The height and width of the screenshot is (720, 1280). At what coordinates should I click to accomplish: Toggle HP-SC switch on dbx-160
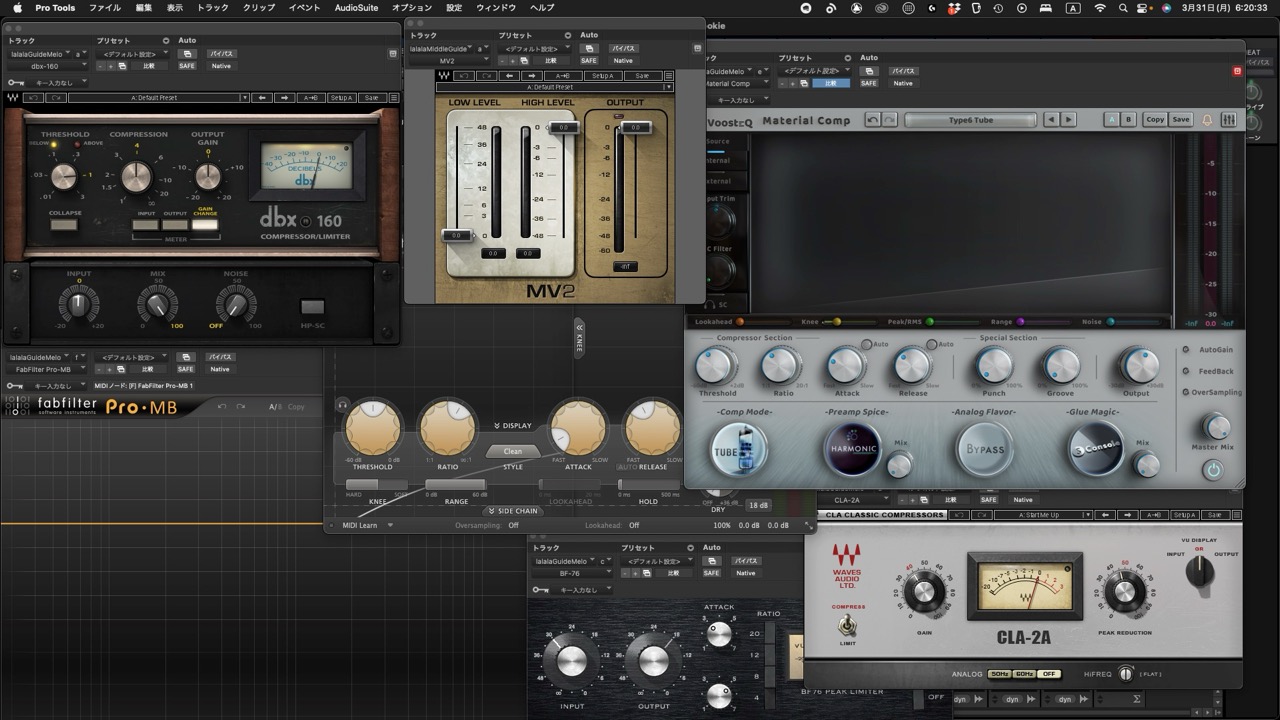312,307
